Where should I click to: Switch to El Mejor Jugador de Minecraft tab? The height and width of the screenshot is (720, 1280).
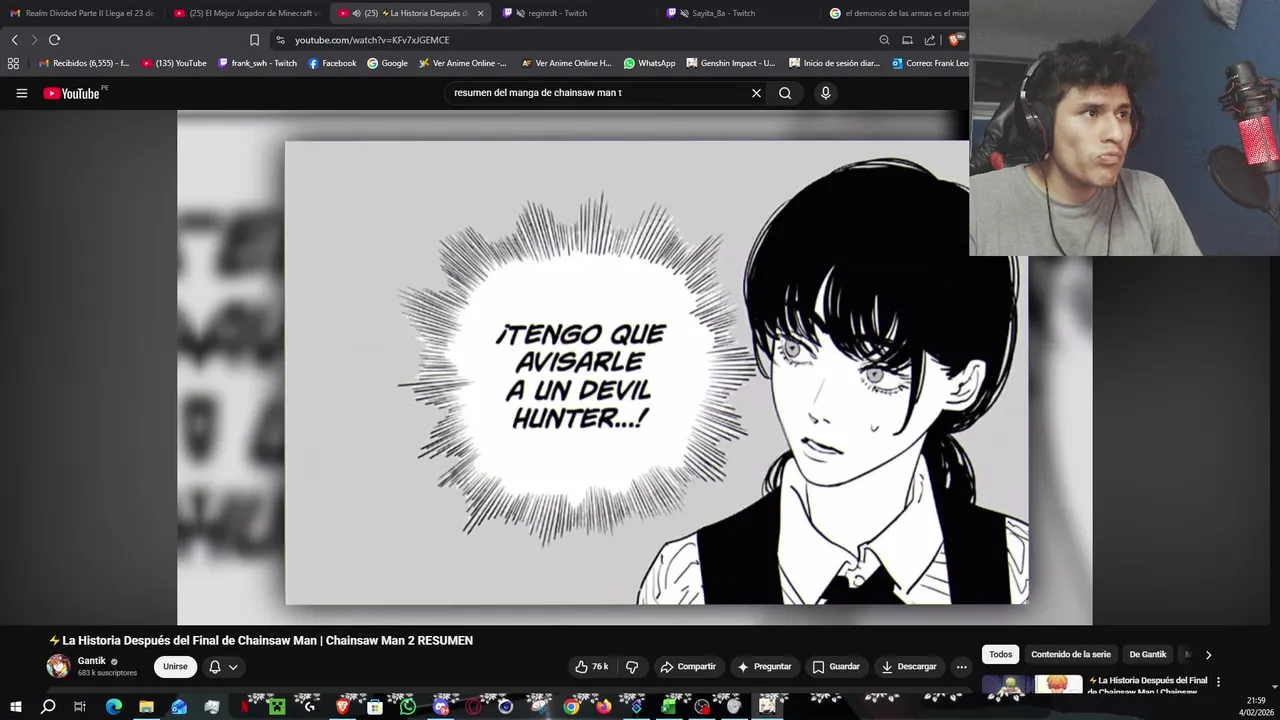point(246,13)
